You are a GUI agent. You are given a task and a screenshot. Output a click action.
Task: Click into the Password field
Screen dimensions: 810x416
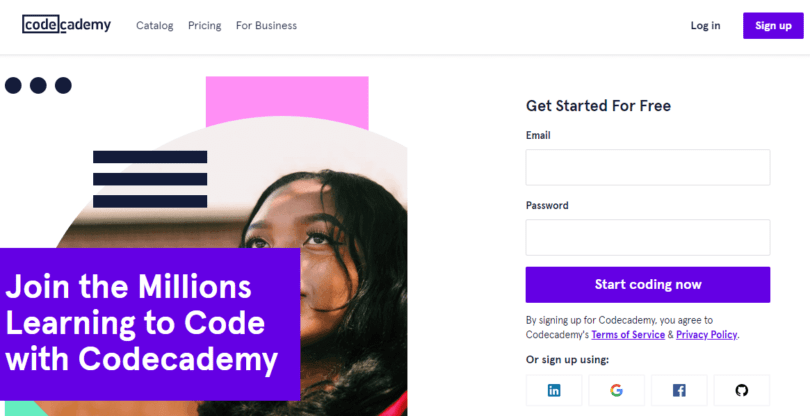pos(647,237)
